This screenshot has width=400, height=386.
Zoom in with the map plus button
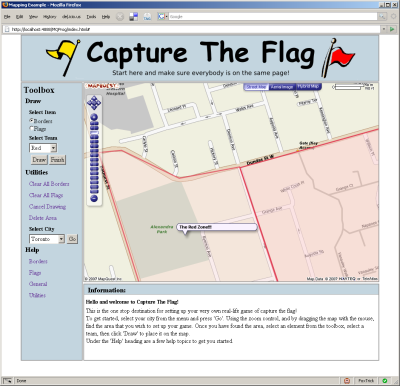(94, 117)
